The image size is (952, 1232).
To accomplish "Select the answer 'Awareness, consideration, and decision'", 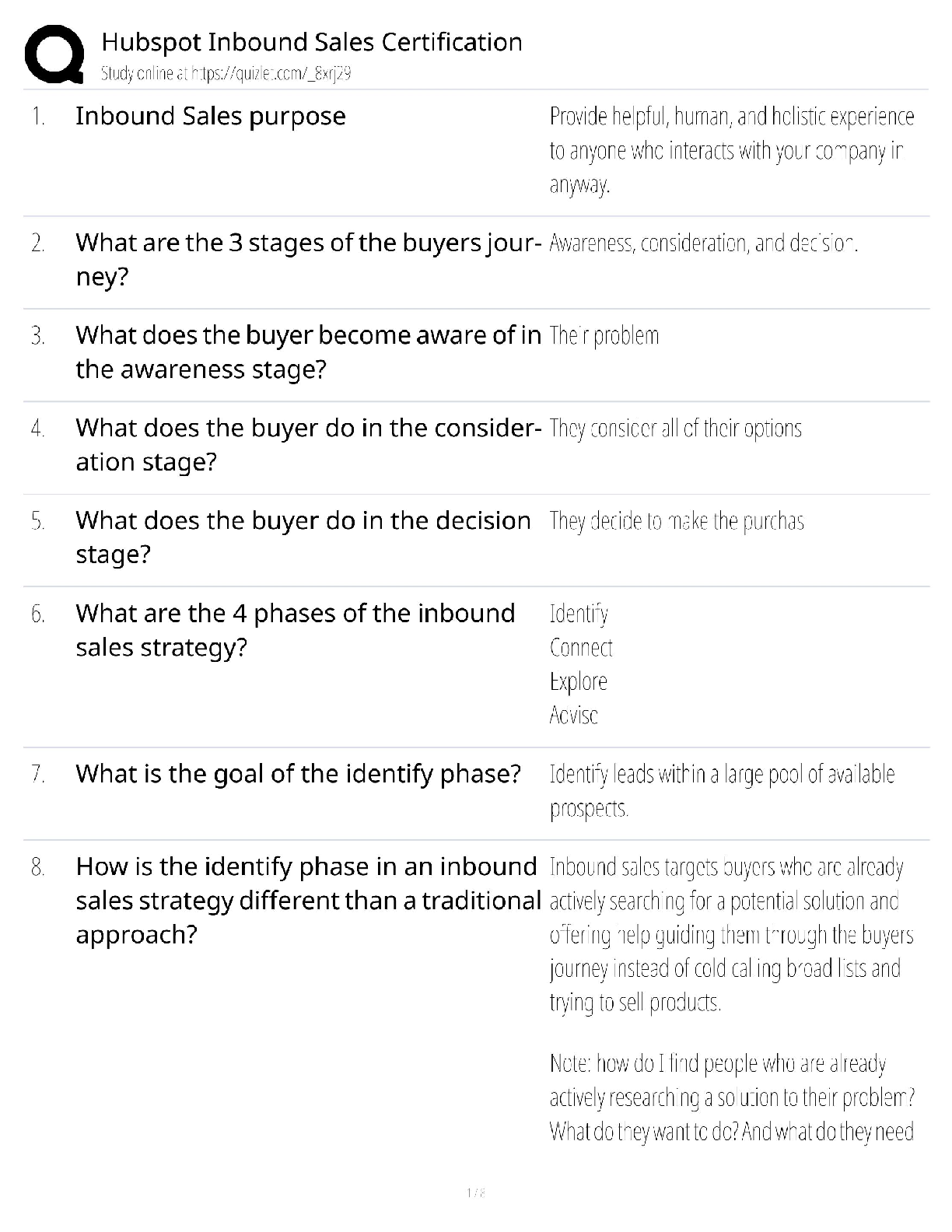I will pos(703,243).
